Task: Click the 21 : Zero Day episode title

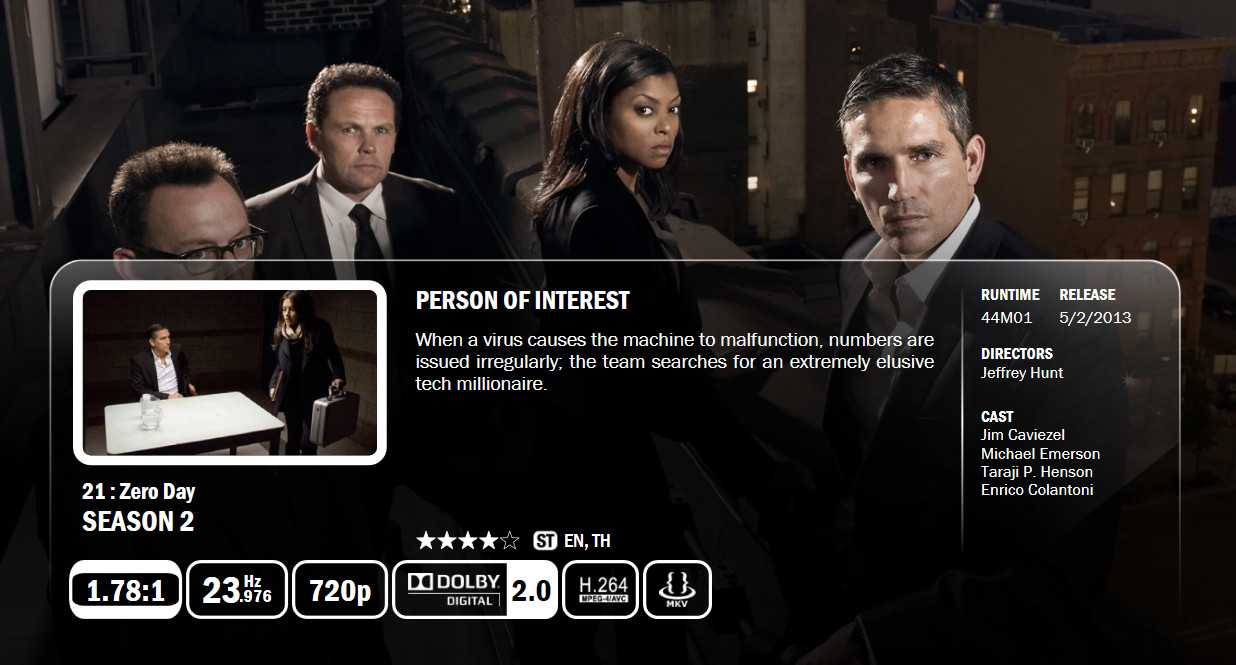Action: (x=138, y=491)
